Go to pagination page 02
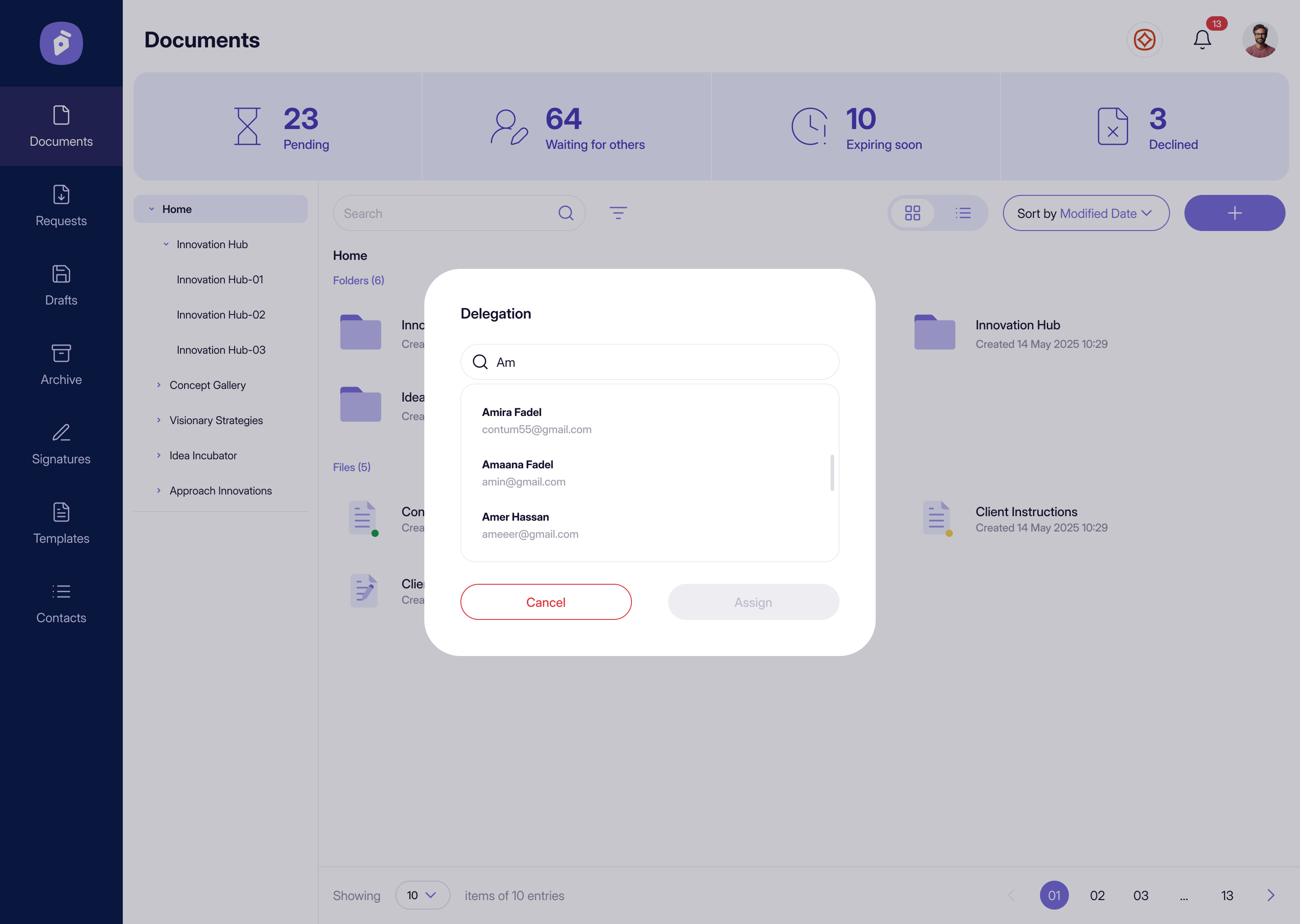 point(1097,895)
